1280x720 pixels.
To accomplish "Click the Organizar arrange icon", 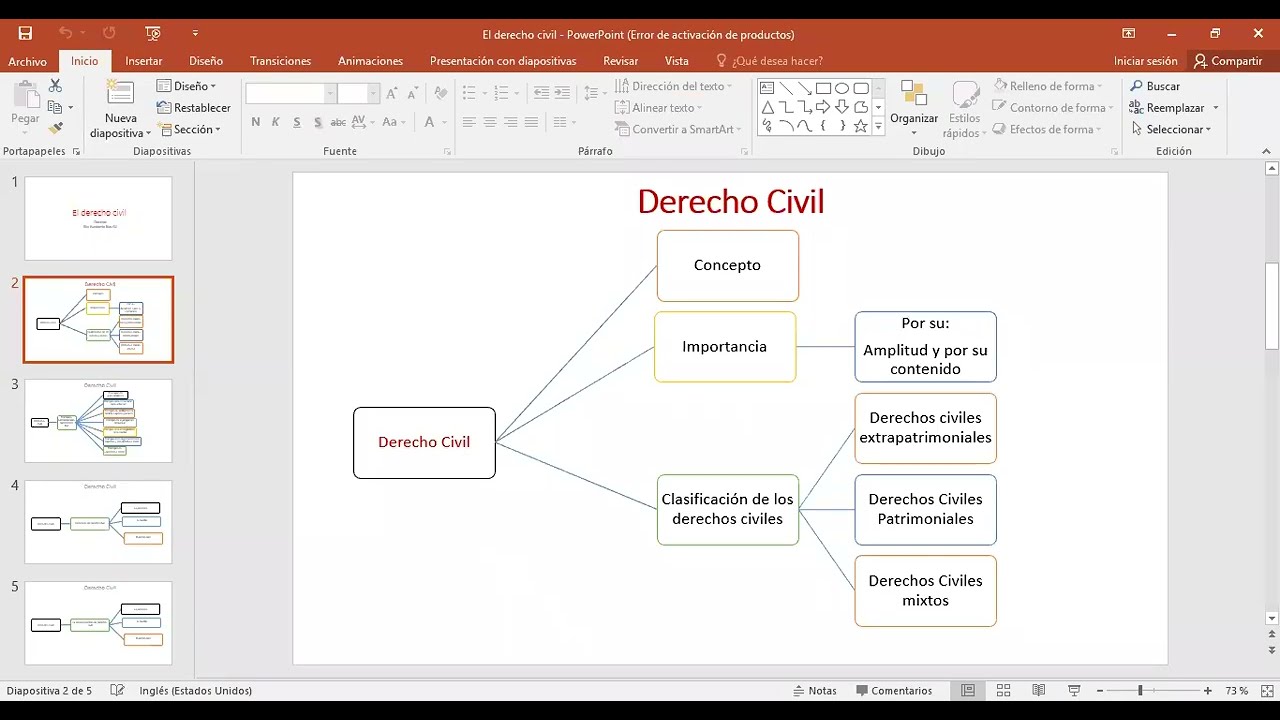I will click(914, 94).
